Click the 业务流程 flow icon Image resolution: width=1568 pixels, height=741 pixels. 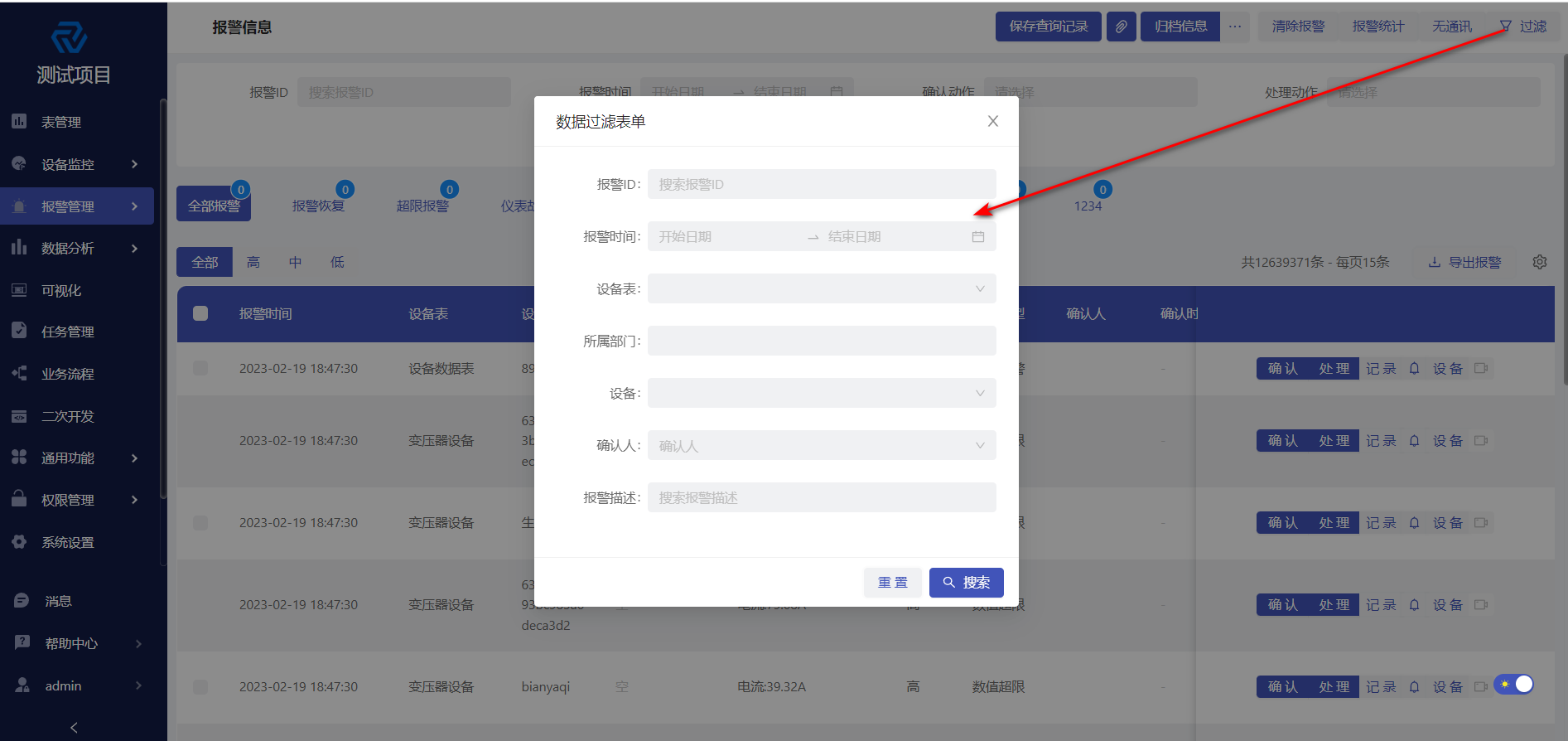point(19,373)
